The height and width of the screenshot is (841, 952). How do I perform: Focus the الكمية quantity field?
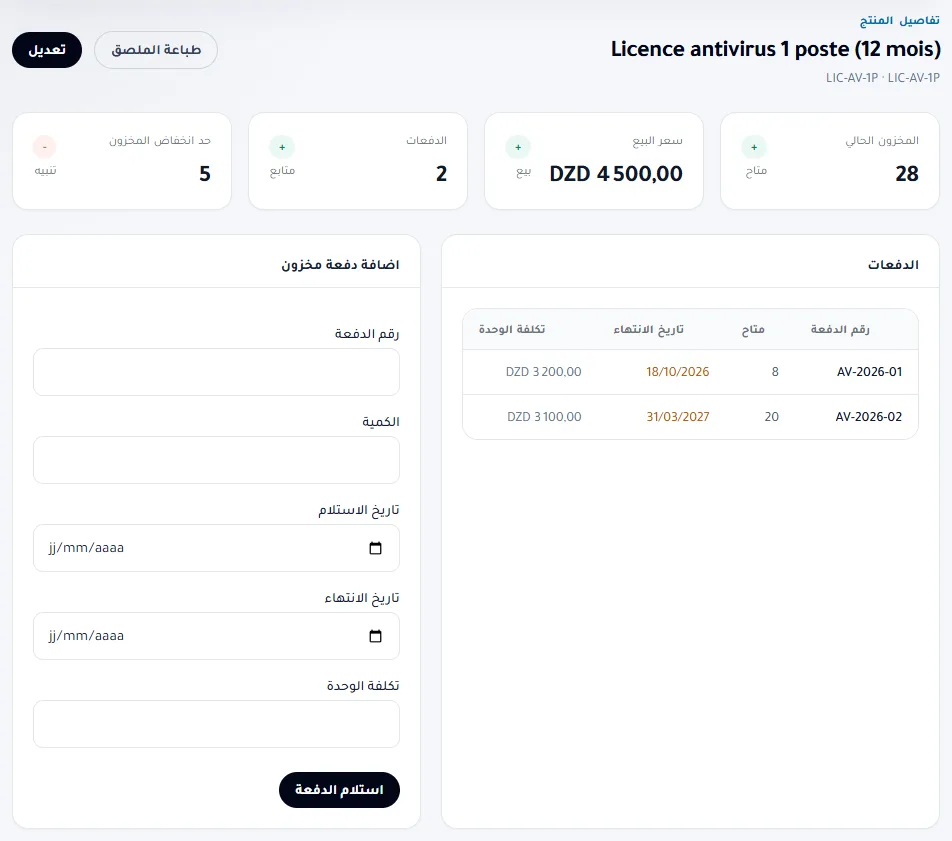[216, 460]
